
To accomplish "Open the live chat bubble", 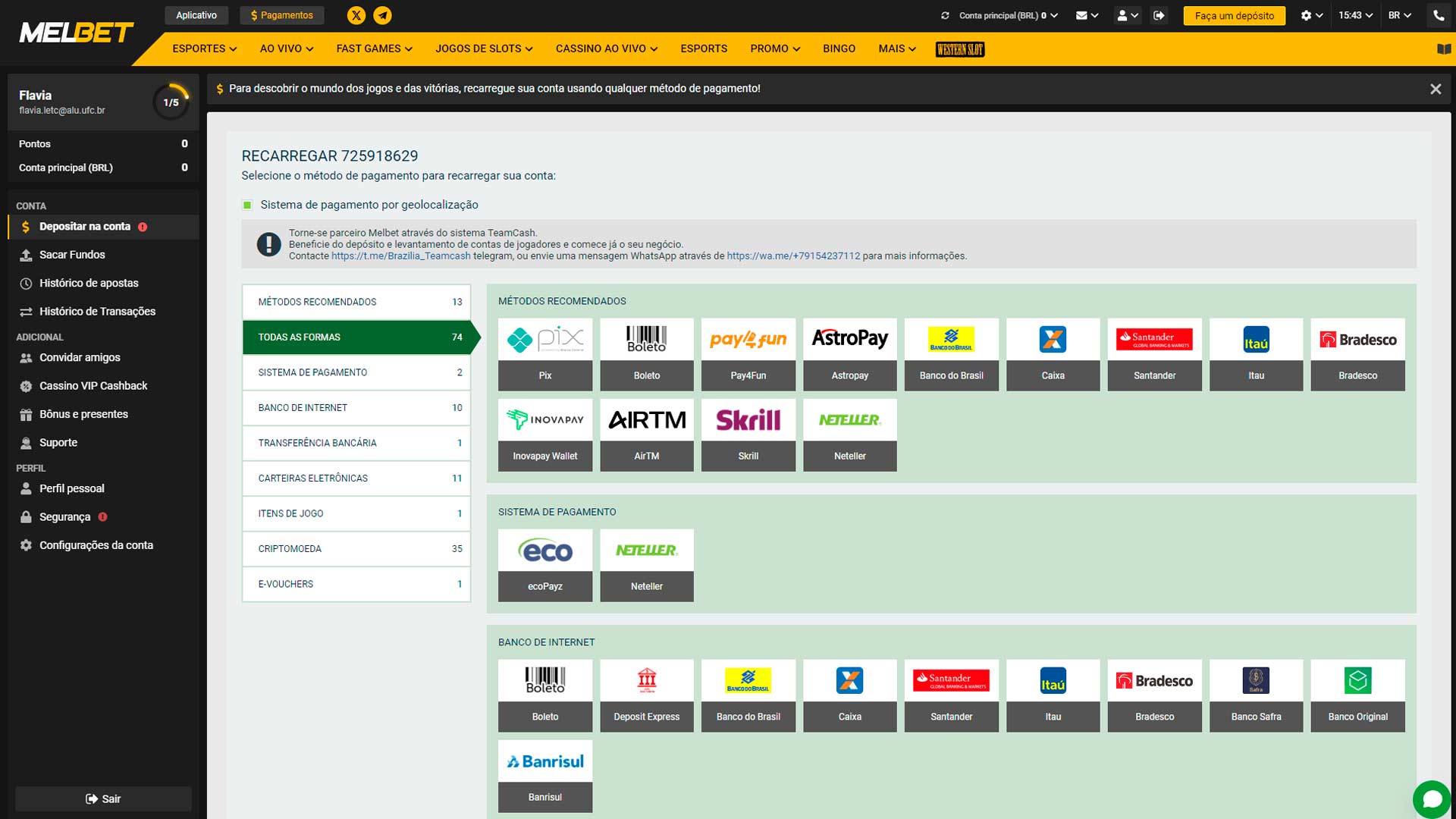I will pos(1432,799).
